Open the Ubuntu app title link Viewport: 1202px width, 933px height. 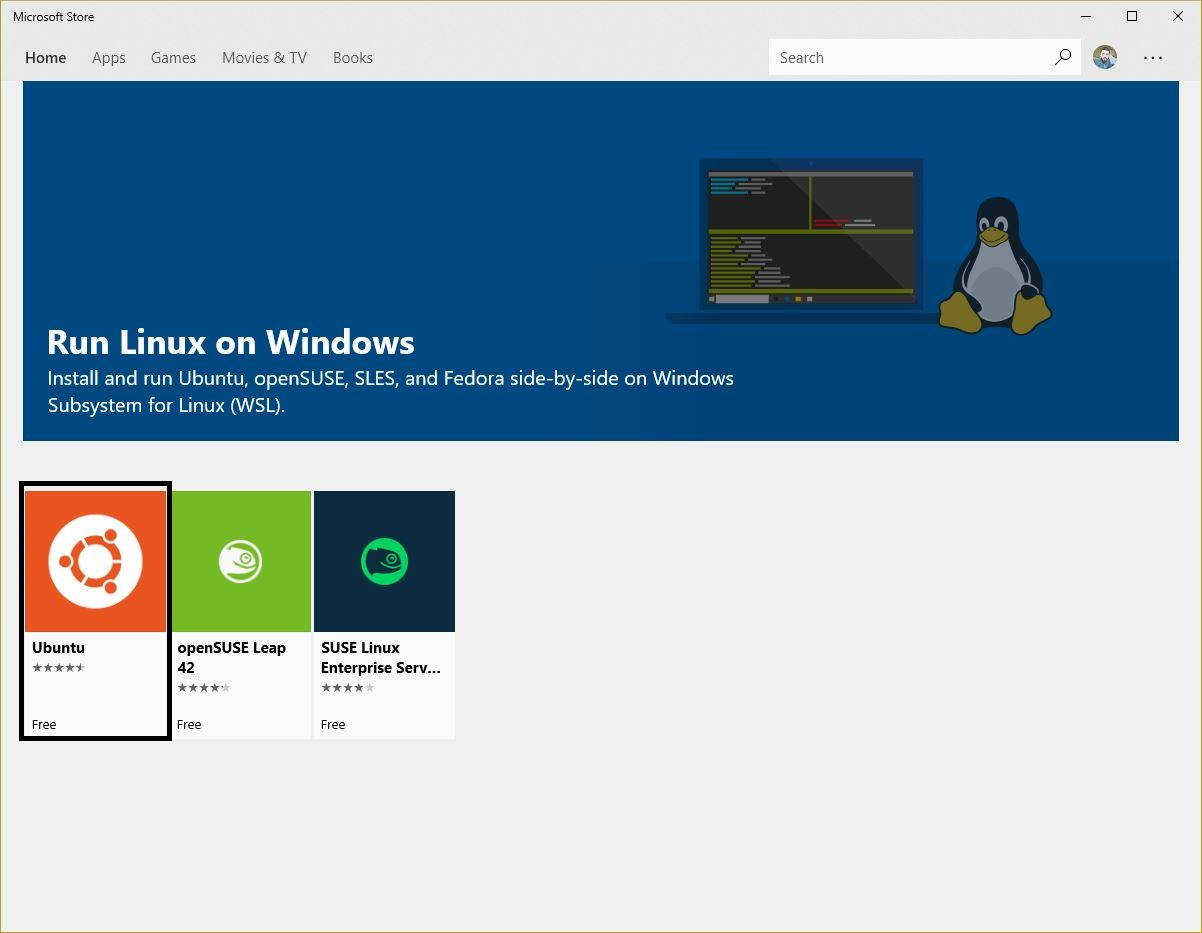[58, 647]
